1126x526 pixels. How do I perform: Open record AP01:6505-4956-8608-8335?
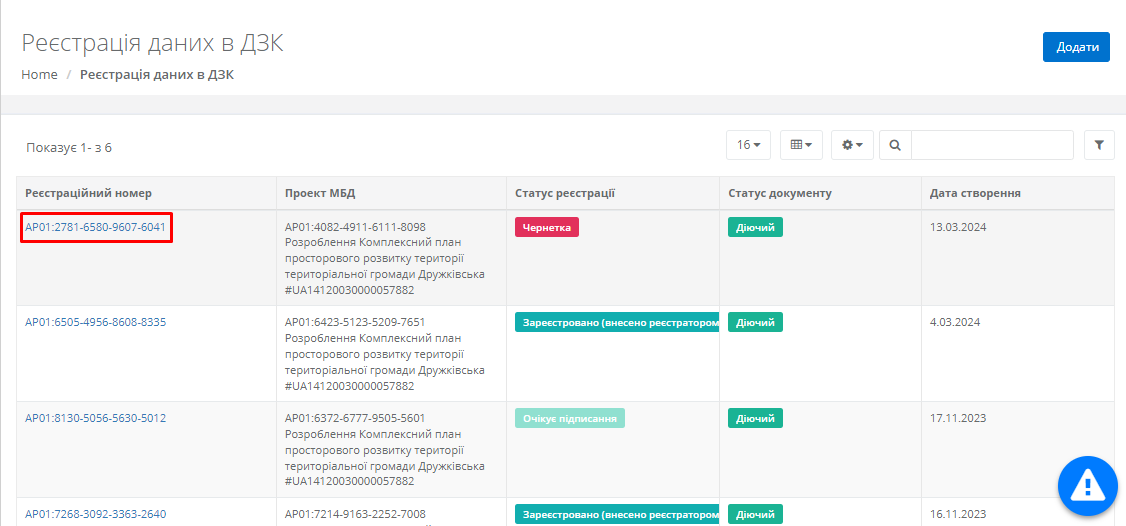click(x=96, y=322)
